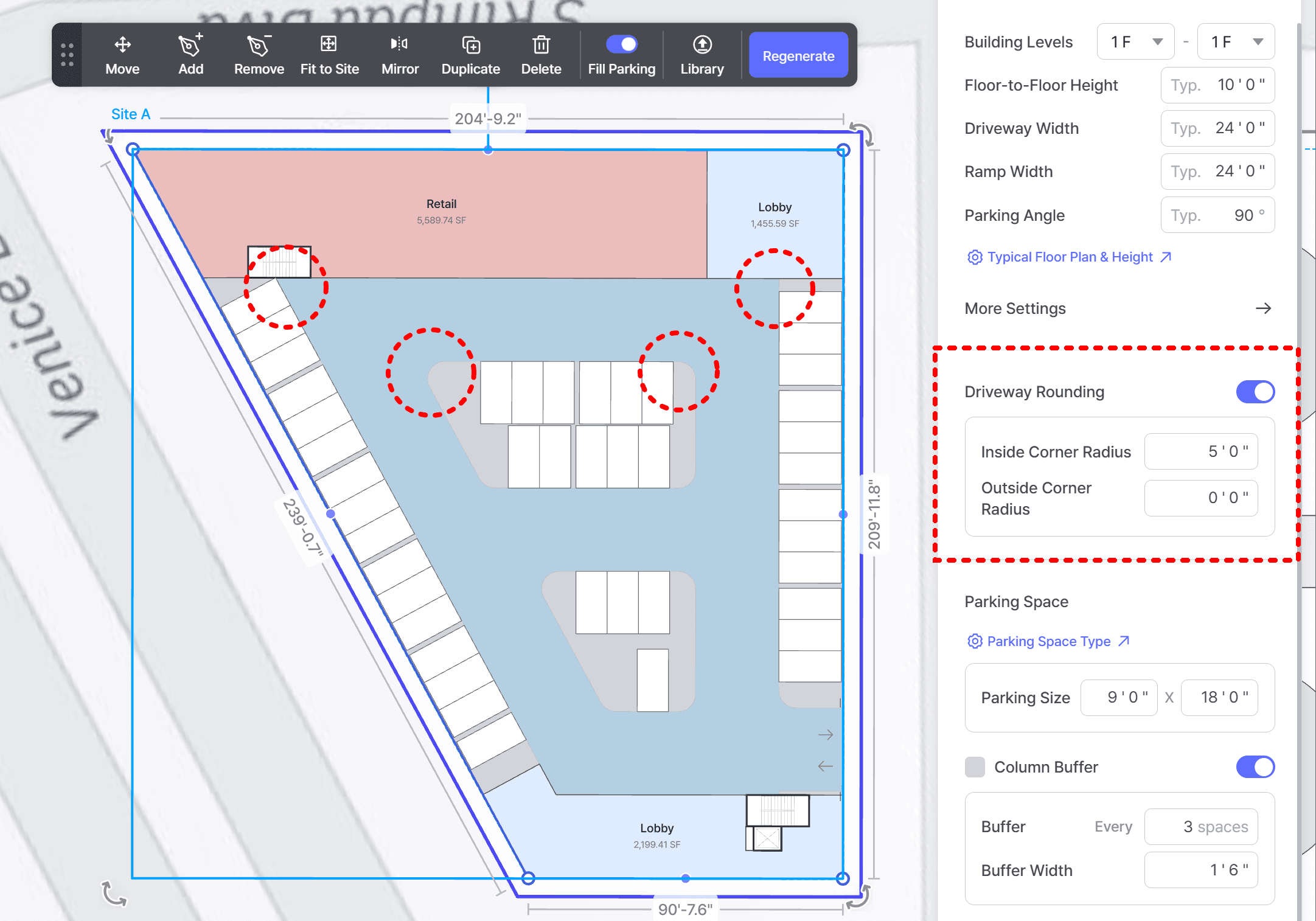Click the Regenerate button
1316x921 pixels.
pos(798,55)
